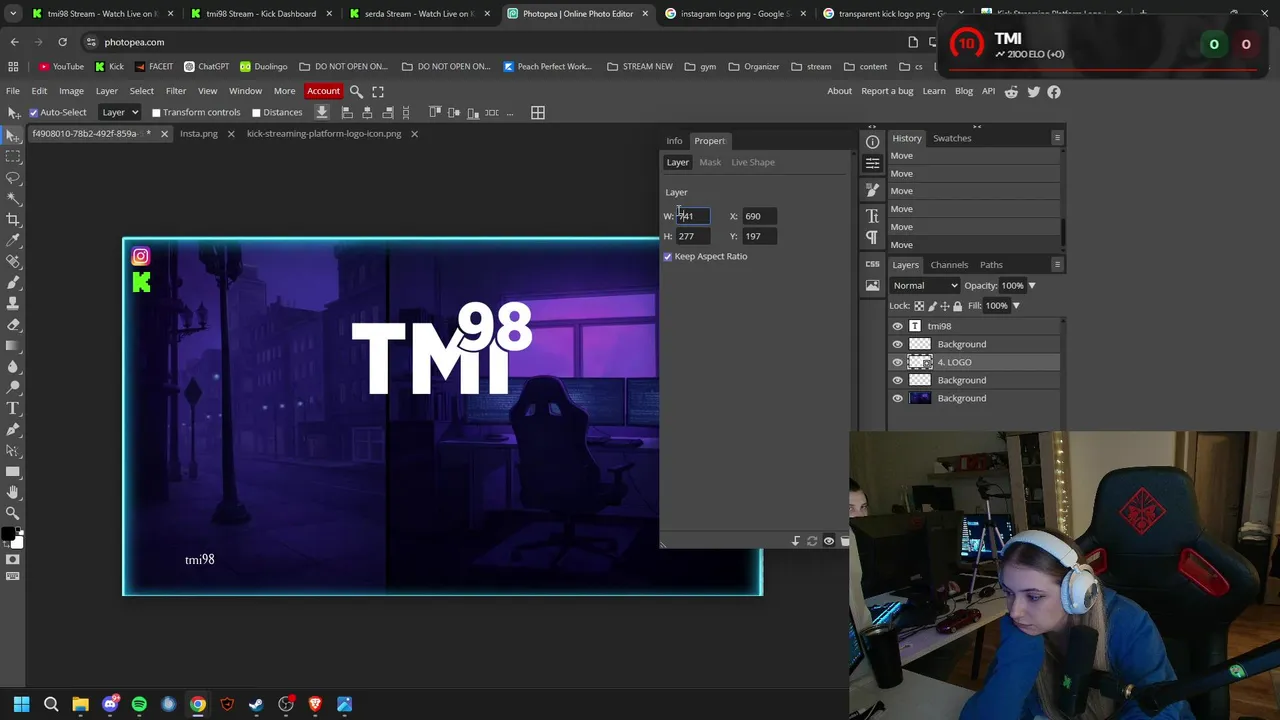Hide the bottom Background layer

coord(897,398)
